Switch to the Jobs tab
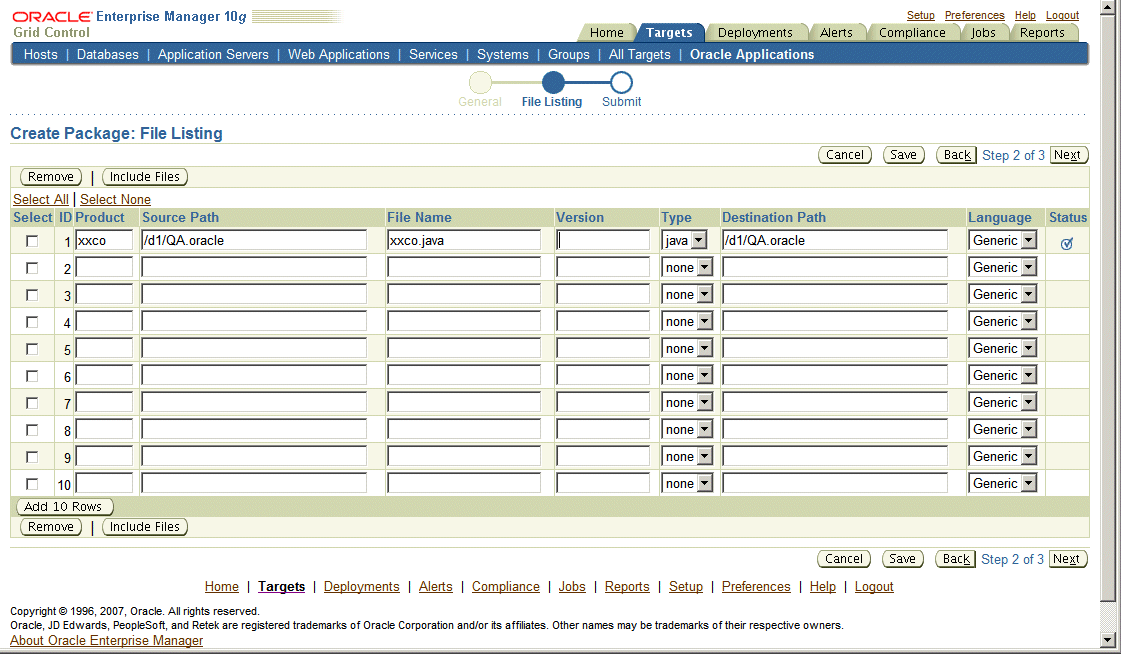This screenshot has height=654, width=1121. point(983,33)
